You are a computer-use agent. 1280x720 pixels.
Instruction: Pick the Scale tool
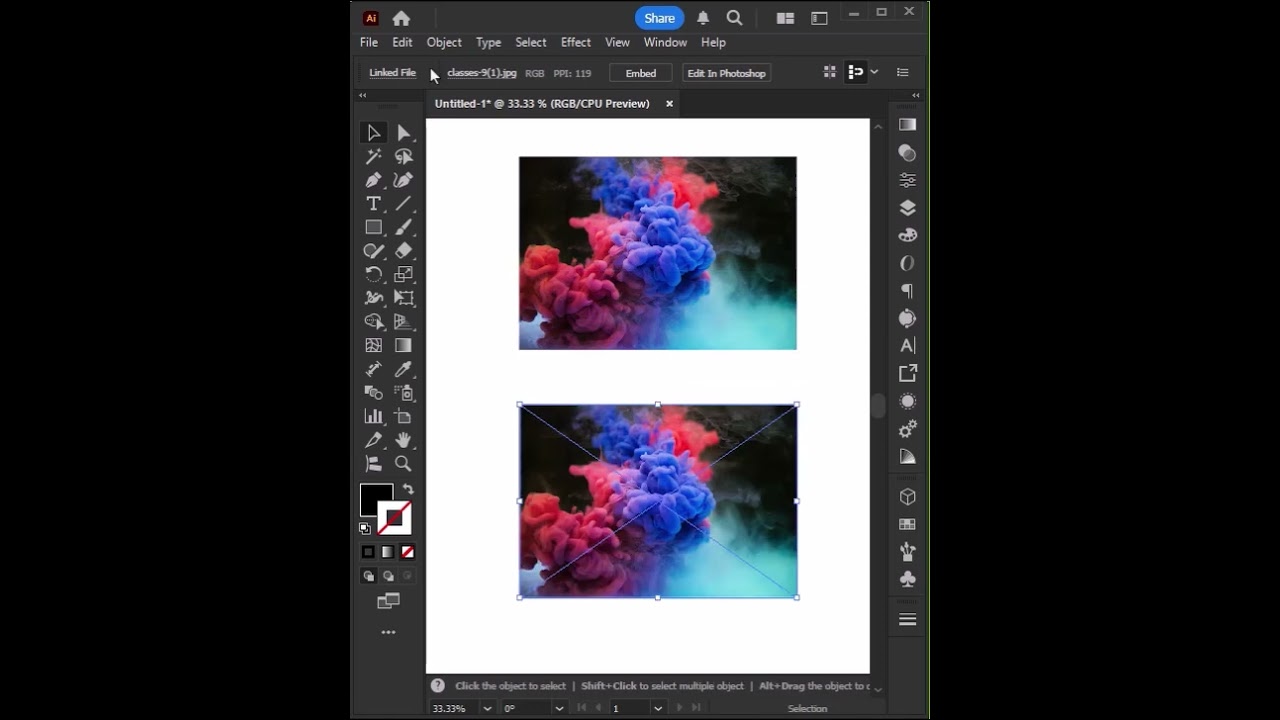403,274
